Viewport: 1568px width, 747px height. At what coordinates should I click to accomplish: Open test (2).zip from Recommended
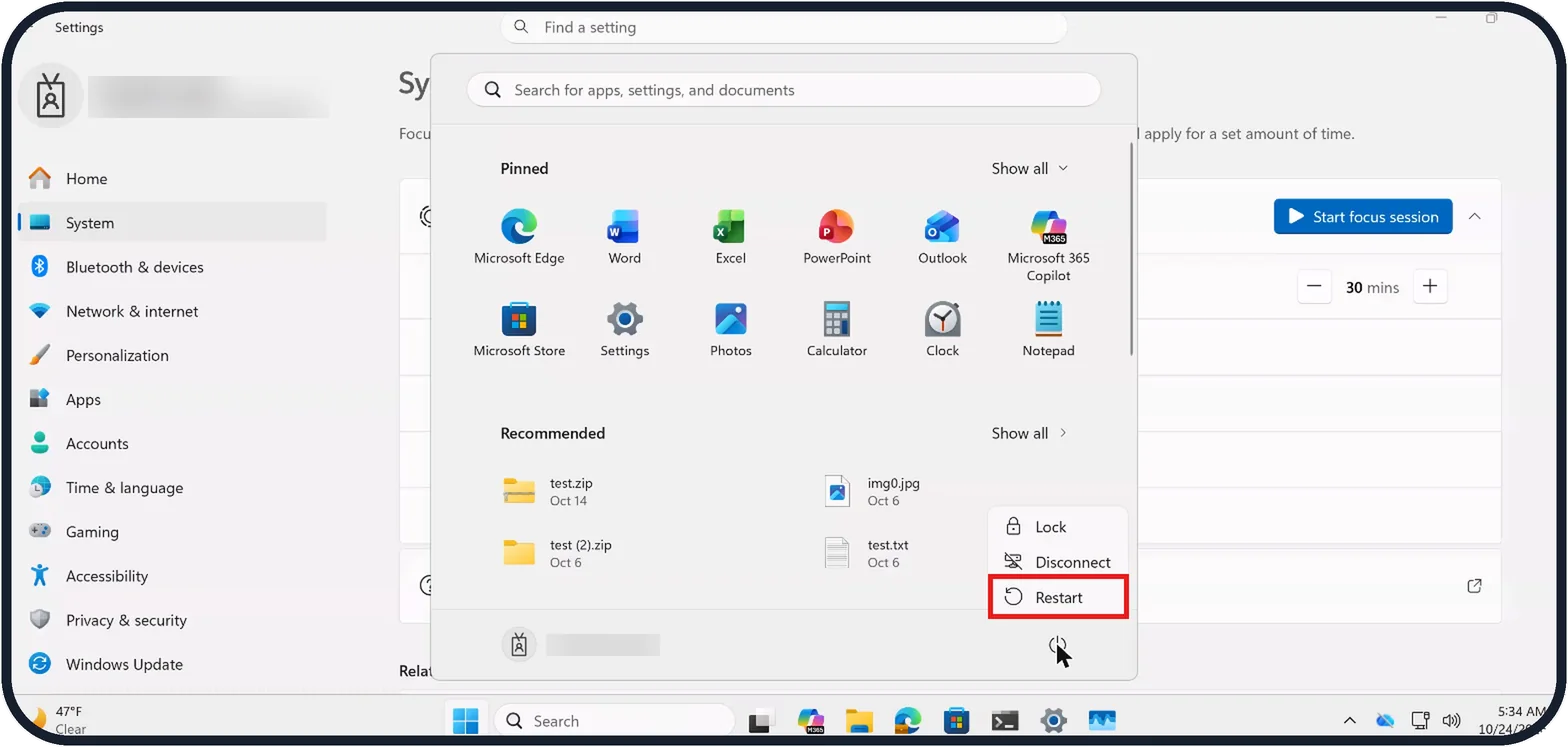(557, 553)
